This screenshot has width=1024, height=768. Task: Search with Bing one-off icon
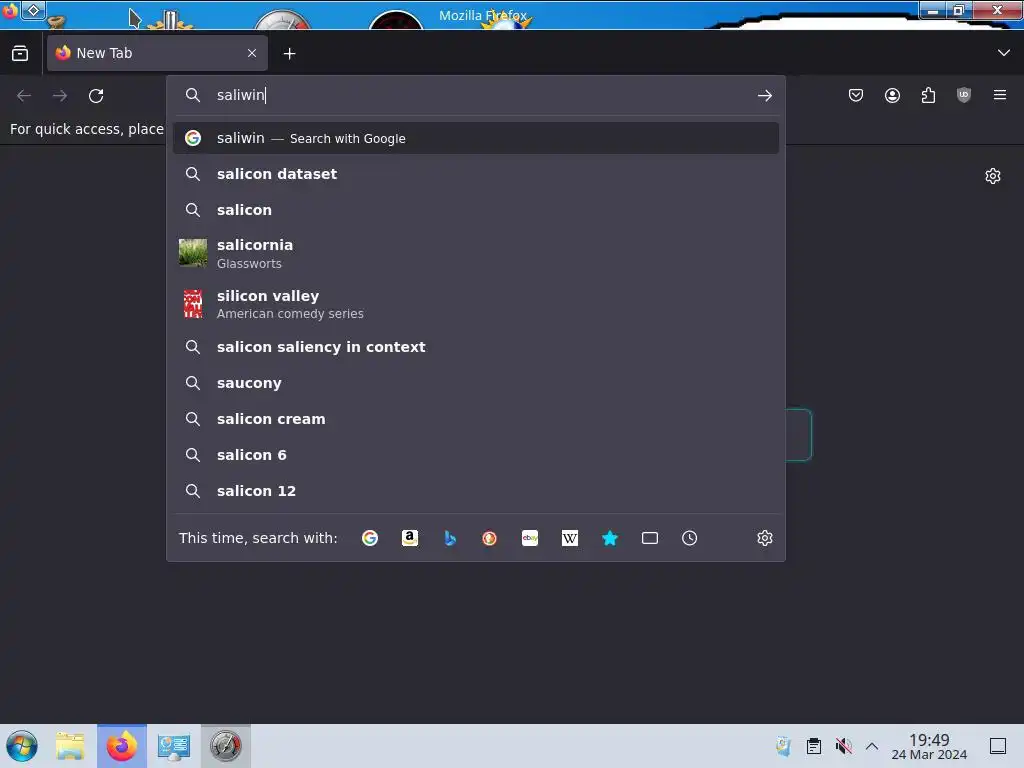[450, 538]
